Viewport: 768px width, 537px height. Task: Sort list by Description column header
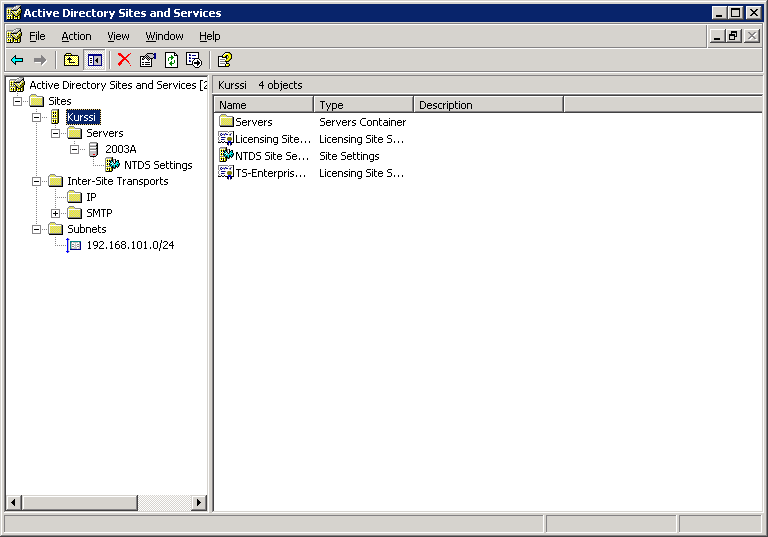(x=489, y=105)
